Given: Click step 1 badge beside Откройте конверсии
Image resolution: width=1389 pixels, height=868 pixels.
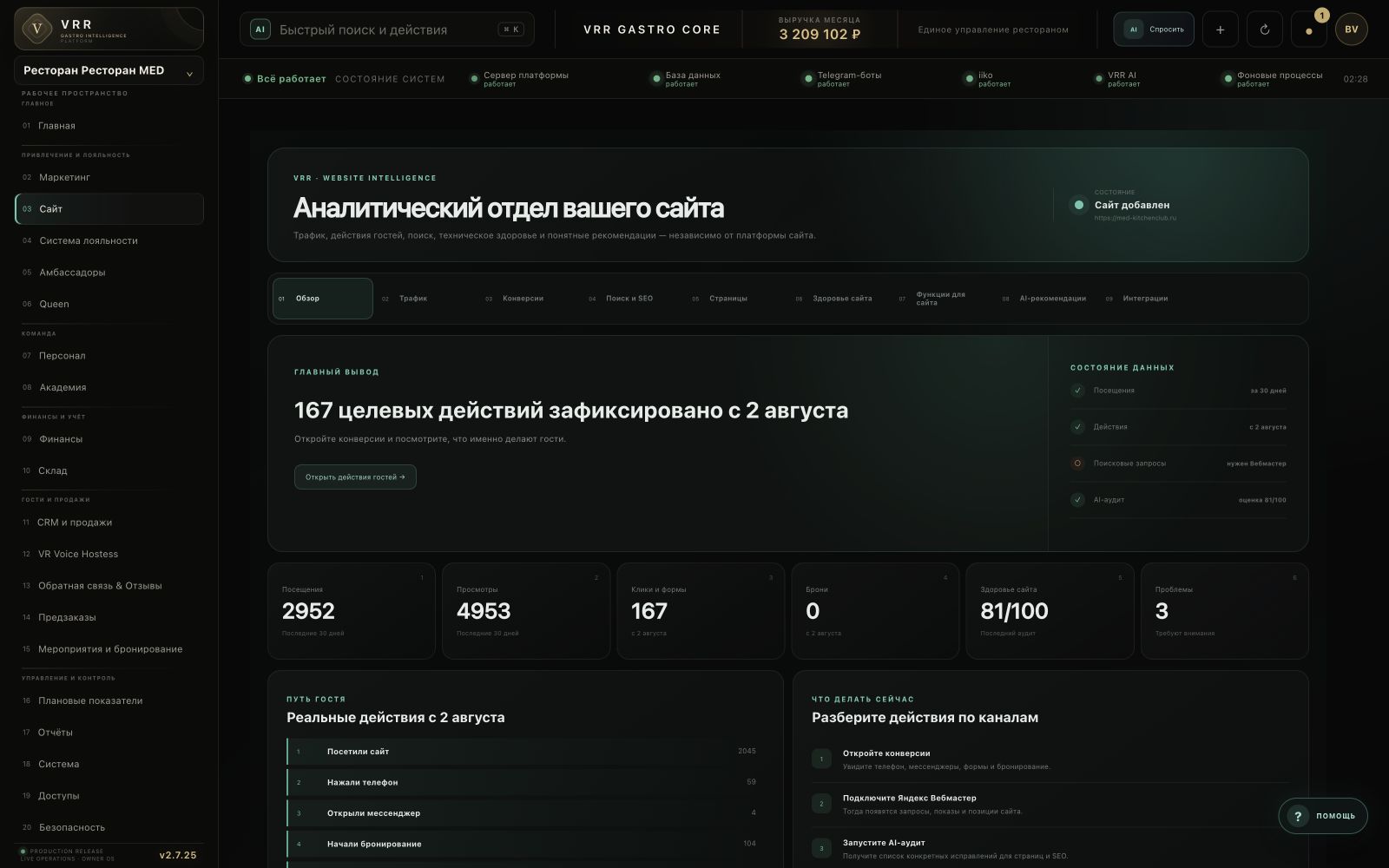Looking at the screenshot, I should (821, 759).
